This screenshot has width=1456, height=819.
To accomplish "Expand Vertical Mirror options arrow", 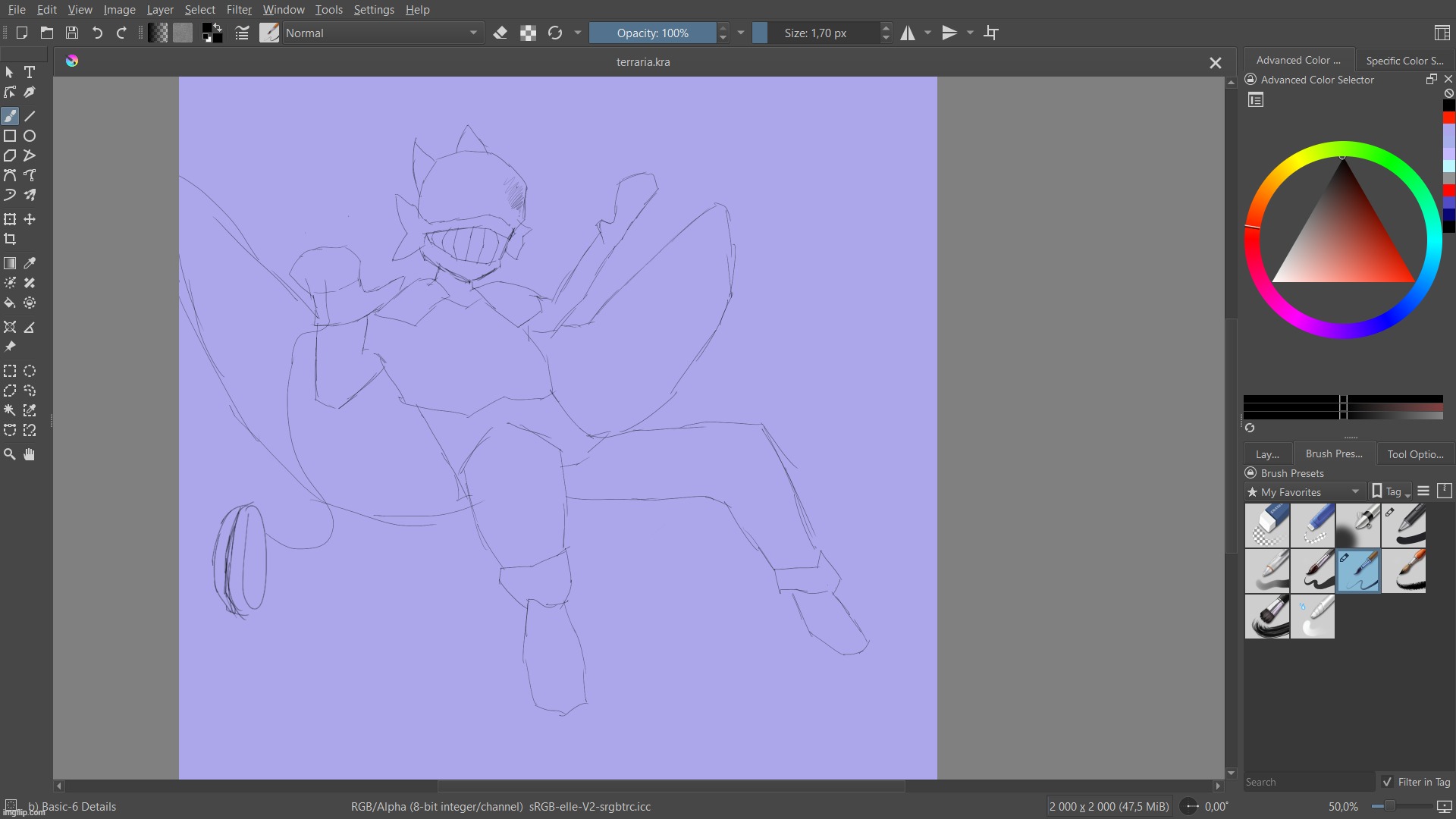I will point(970,33).
